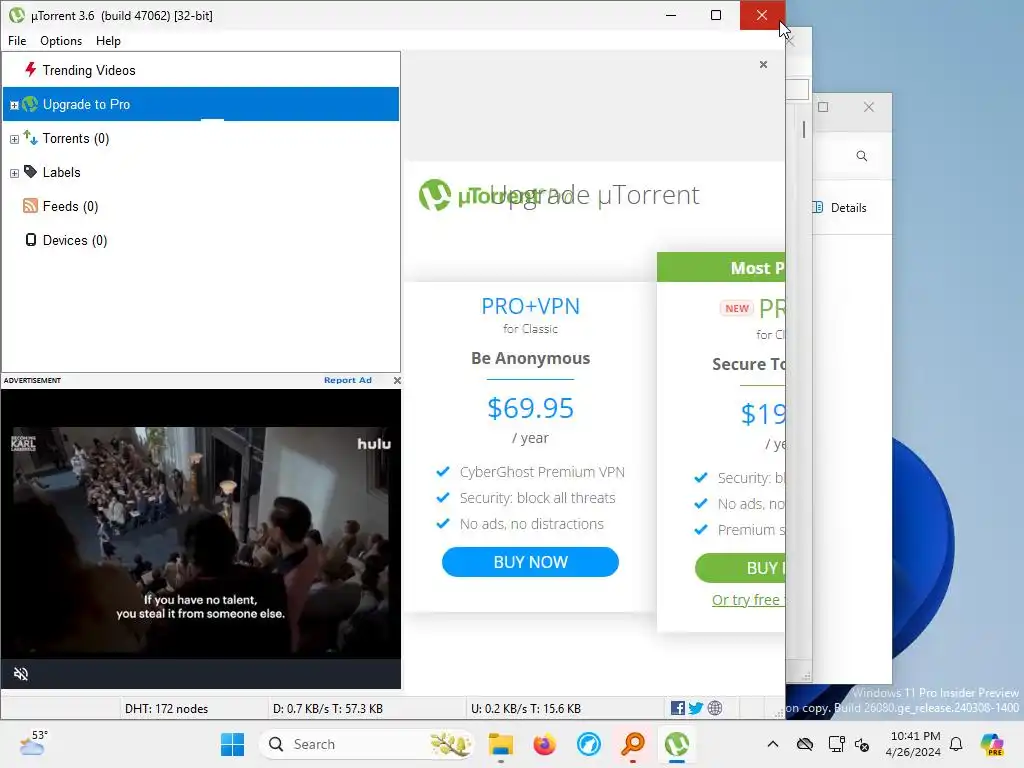Click the muted volume tray icon
Screen dimensions: 1024x768
862,744
